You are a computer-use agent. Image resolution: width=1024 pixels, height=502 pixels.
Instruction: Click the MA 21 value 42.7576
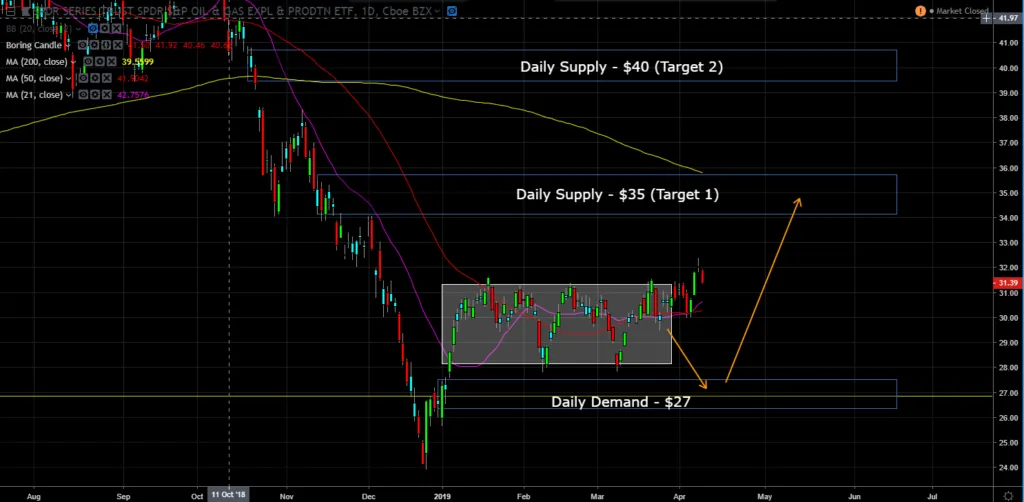pos(133,95)
